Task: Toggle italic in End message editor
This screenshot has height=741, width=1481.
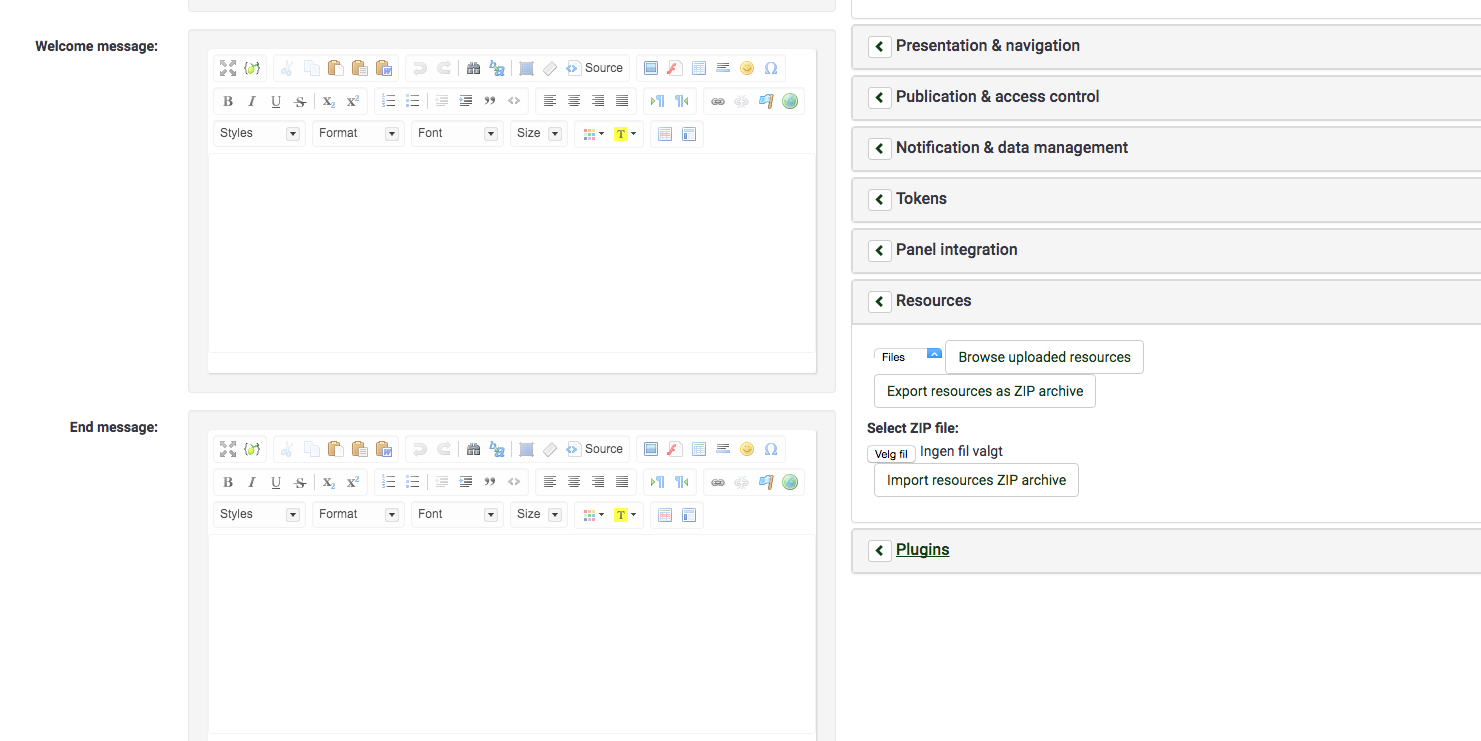Action: (252, 482)
